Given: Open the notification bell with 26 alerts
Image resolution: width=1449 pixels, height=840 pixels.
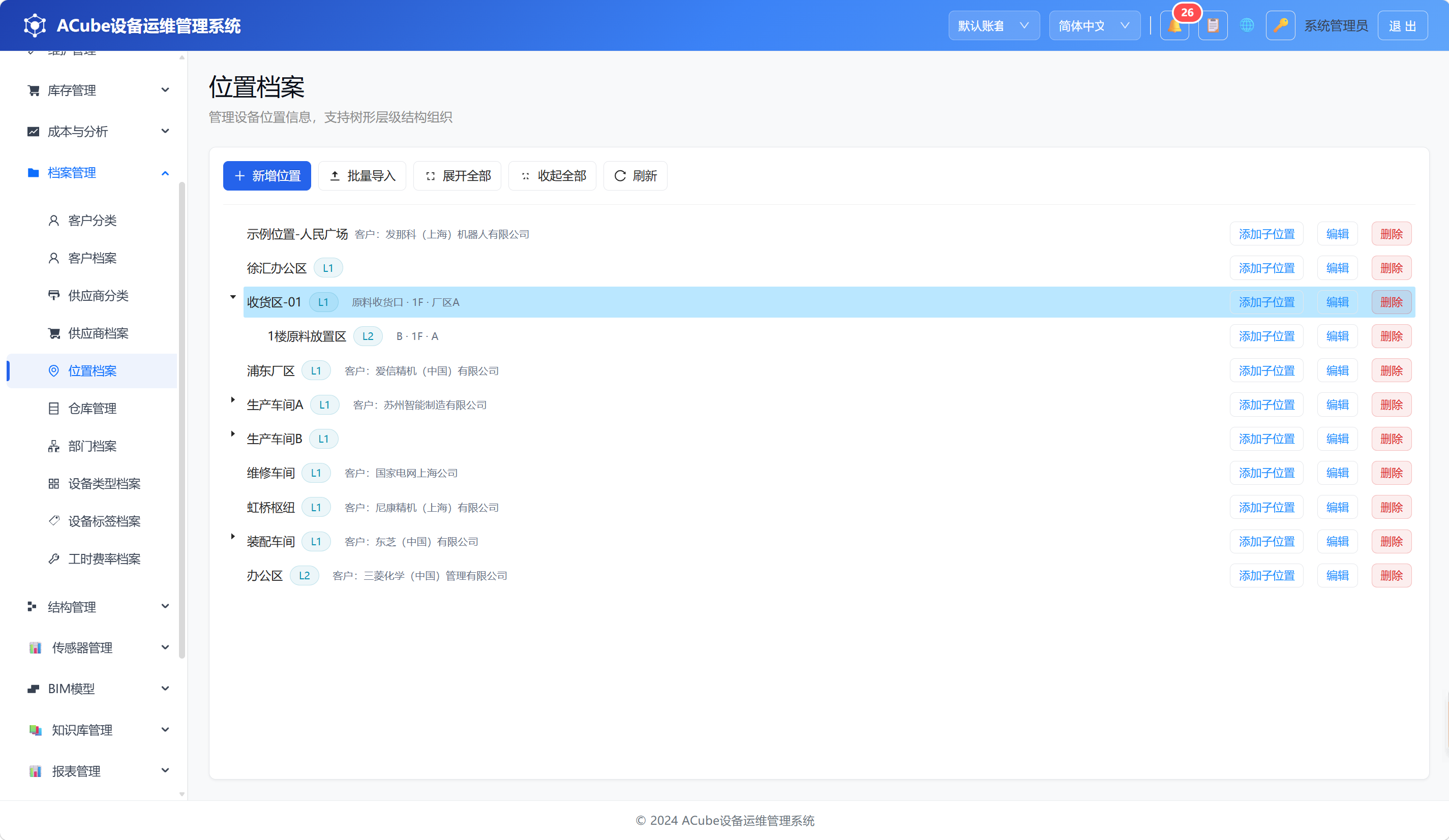Looking at the screenshot, I should [x=1174, y=26].
